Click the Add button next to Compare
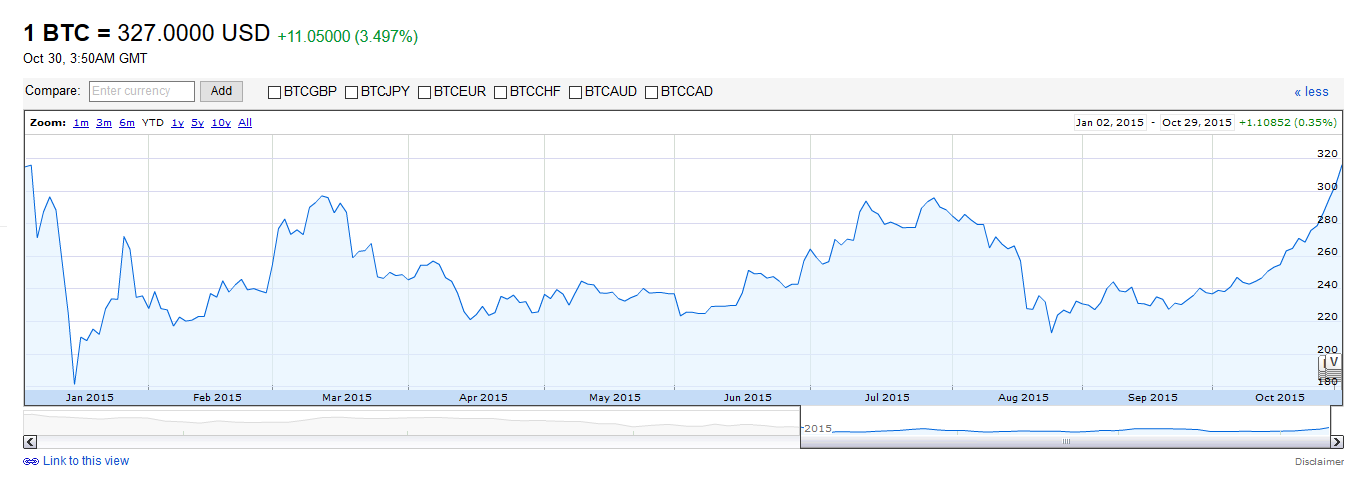The image size is (1355, 482). 222,91
